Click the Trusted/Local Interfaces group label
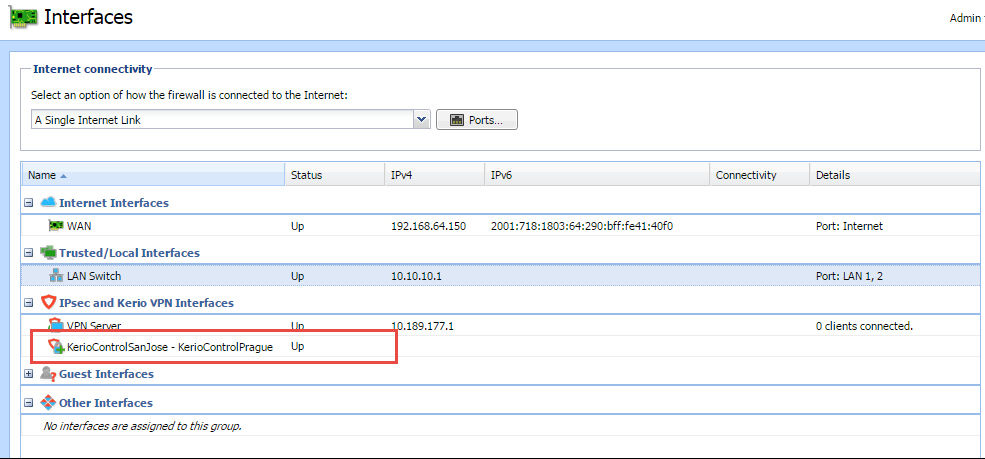The width and height of the screenshot is (985, 459). click(129, 252)
